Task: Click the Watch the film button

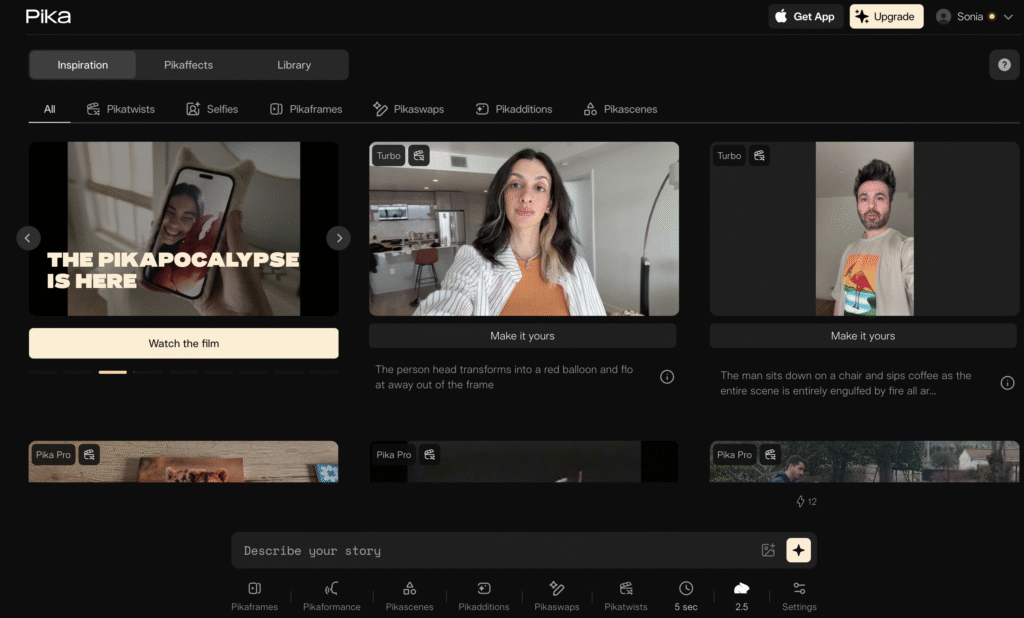Action: tap(184, 343)
